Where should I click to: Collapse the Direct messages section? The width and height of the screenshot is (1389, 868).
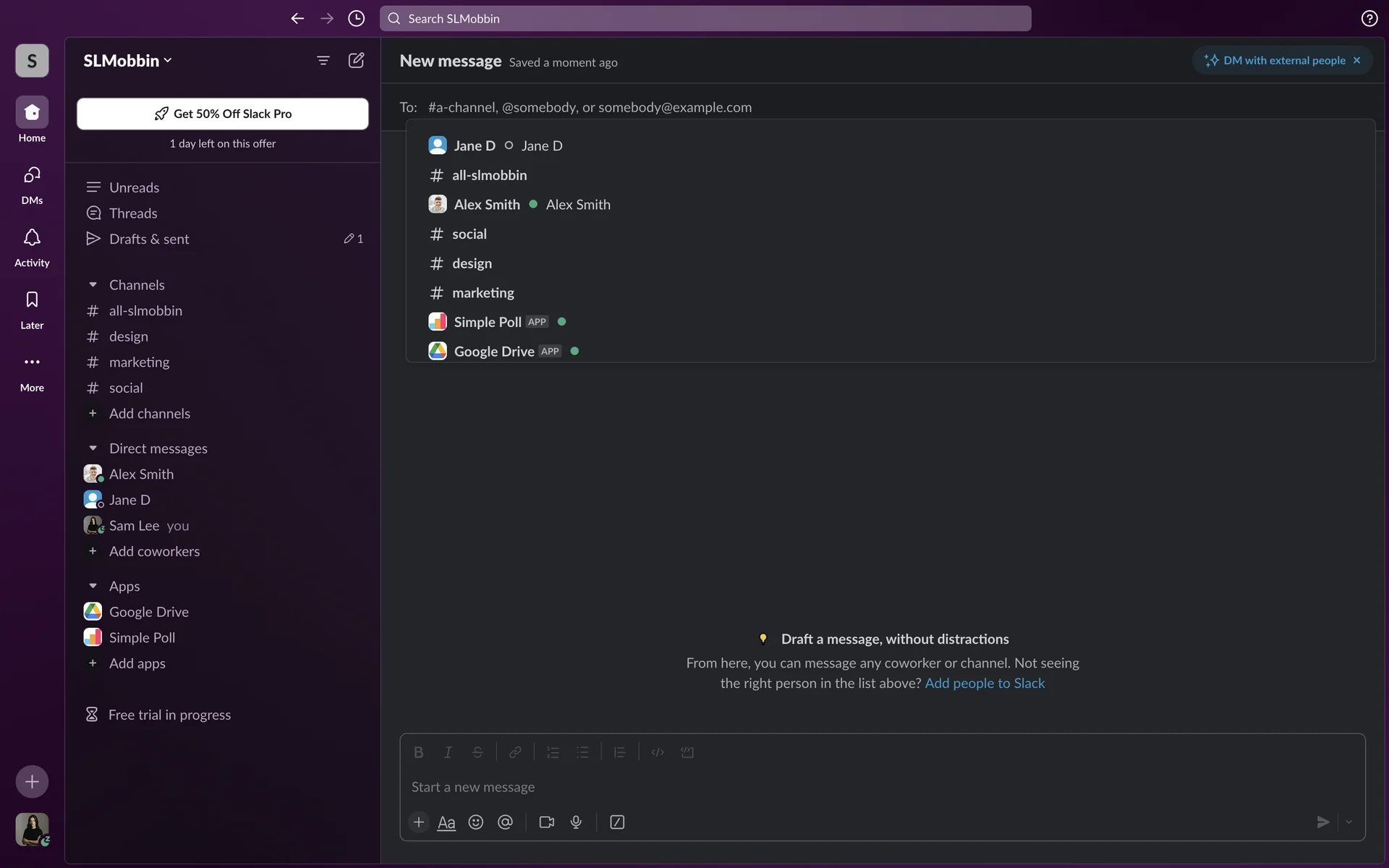click(x=93, y=448)
